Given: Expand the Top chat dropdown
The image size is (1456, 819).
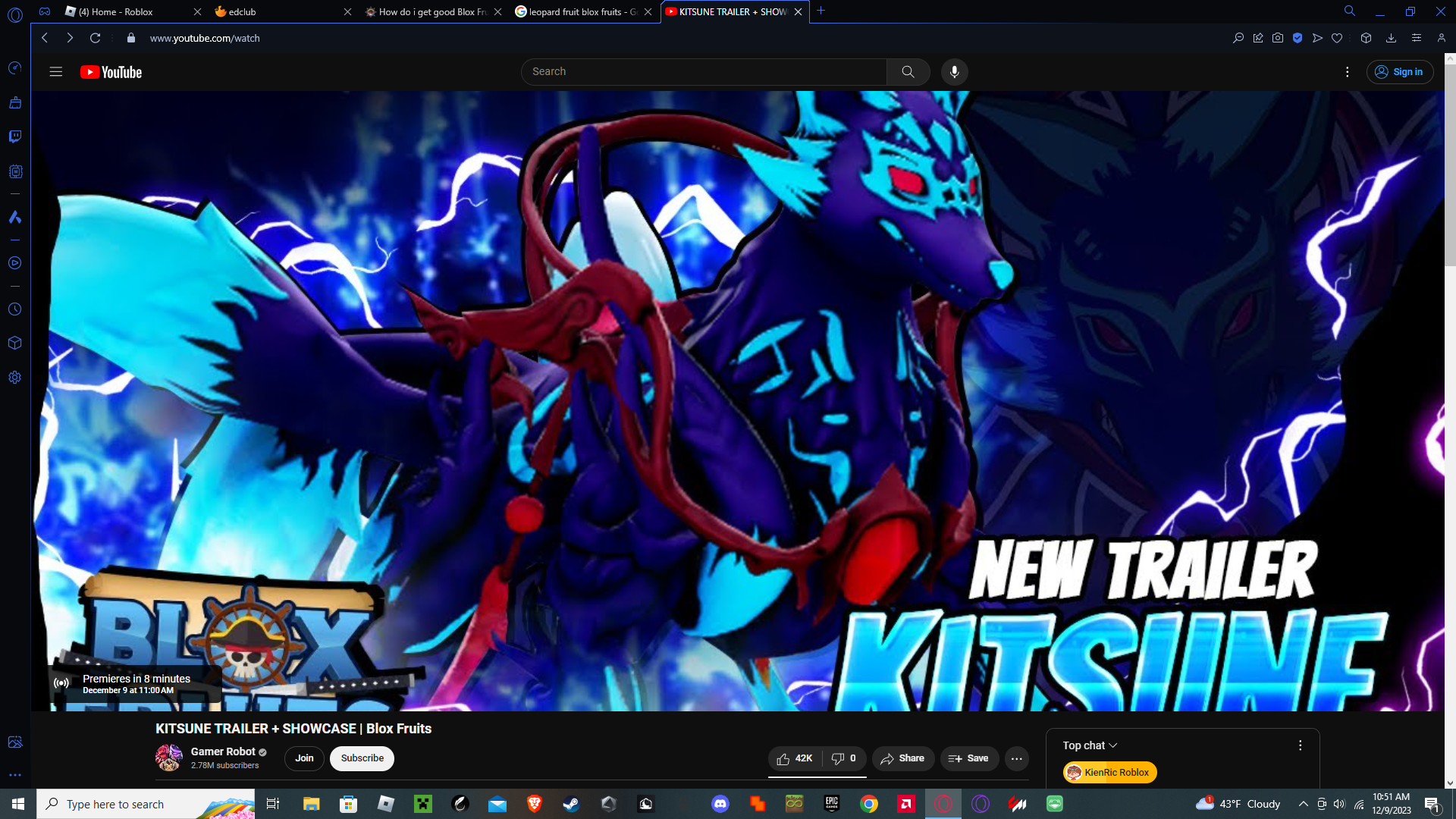Looking at the screenshot, I should tap(1090, 745).
